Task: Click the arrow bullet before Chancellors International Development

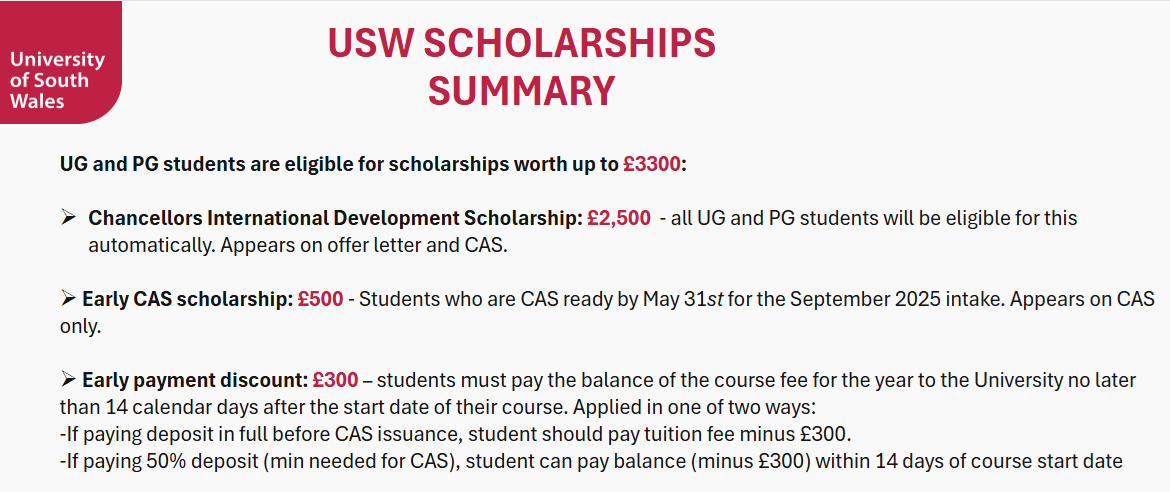Action: coord(68,219)
